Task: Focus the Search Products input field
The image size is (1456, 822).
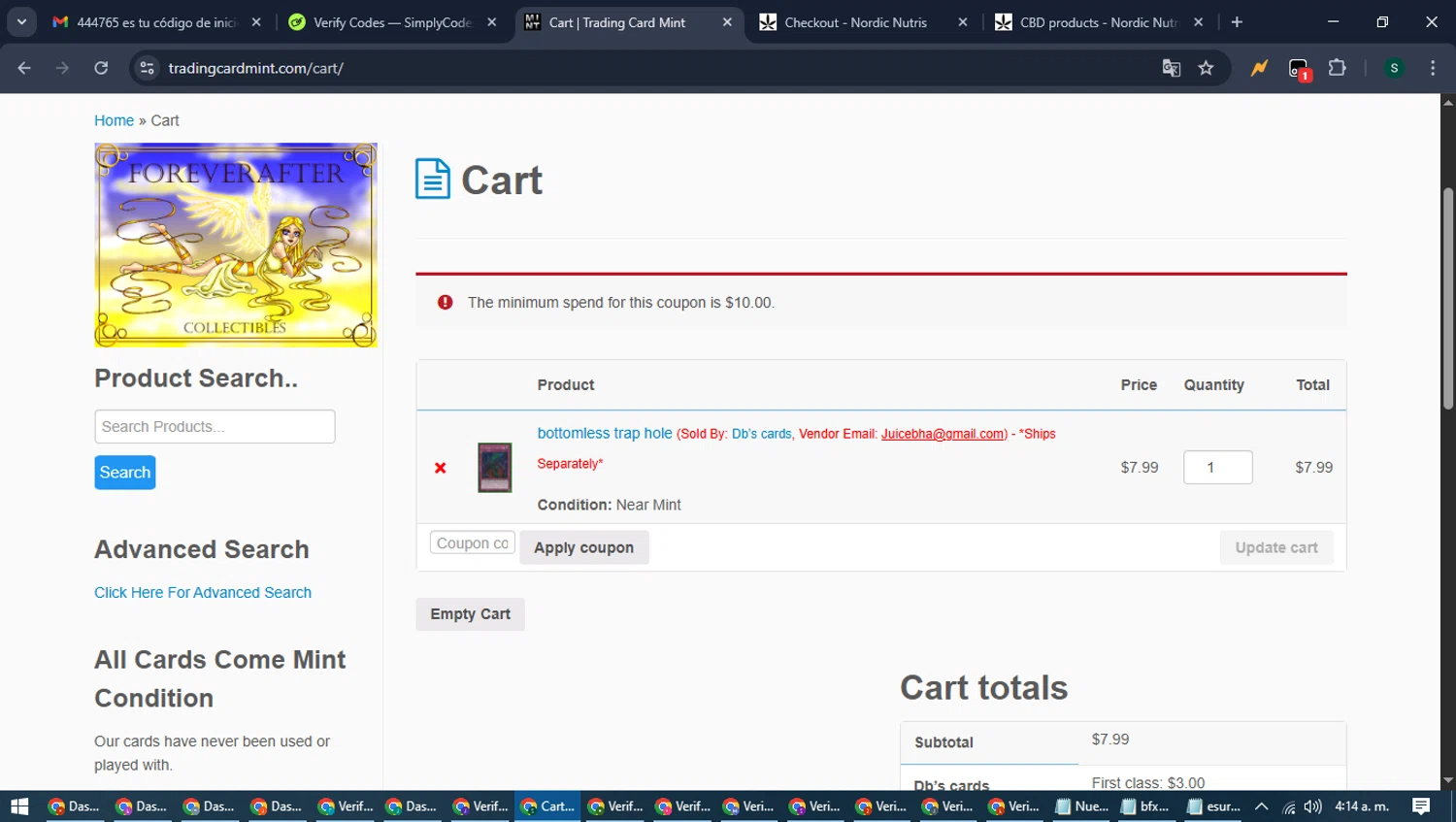Action: [215, 427]
